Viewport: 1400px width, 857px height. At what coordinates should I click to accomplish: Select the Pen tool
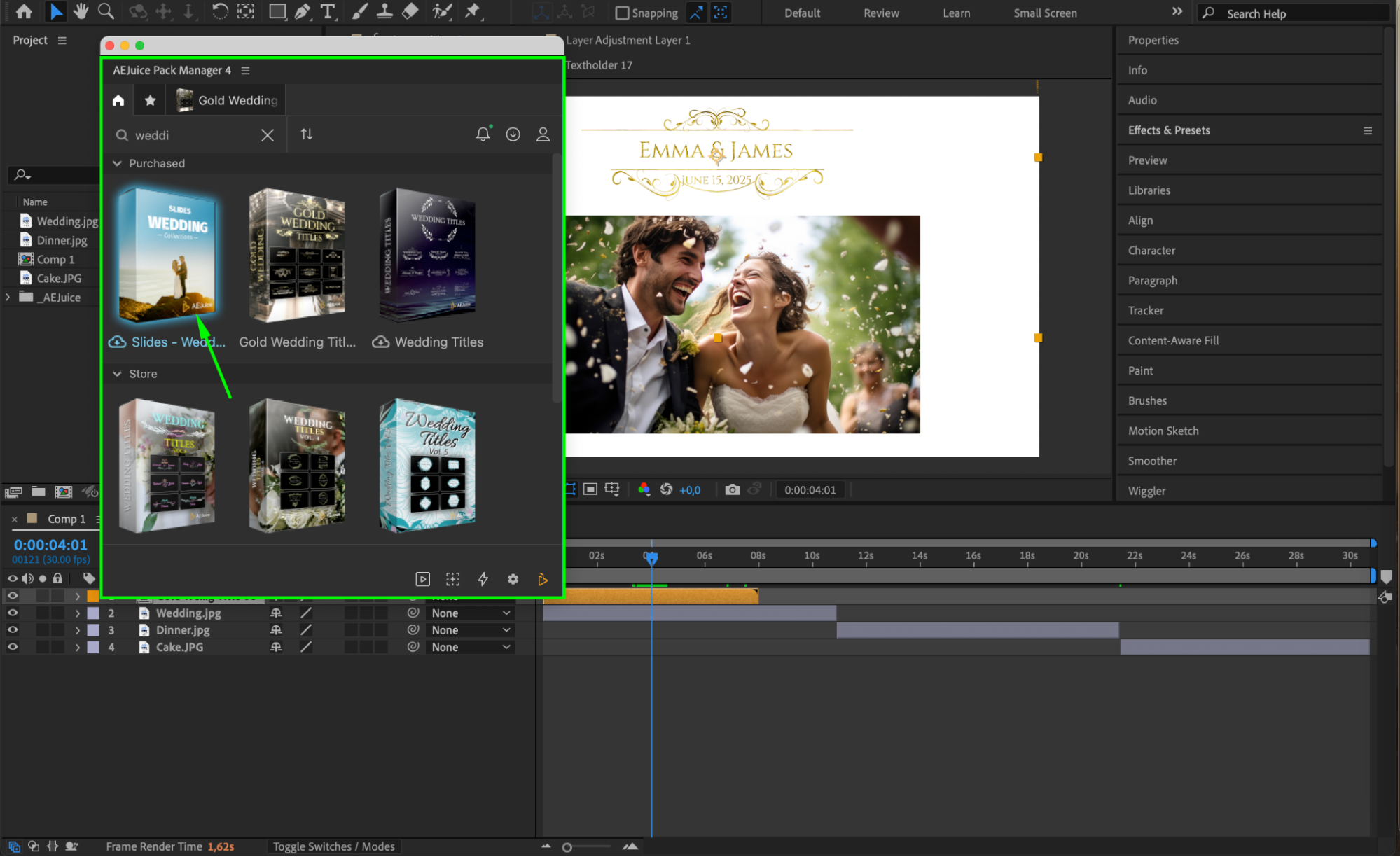pos(303,12)
